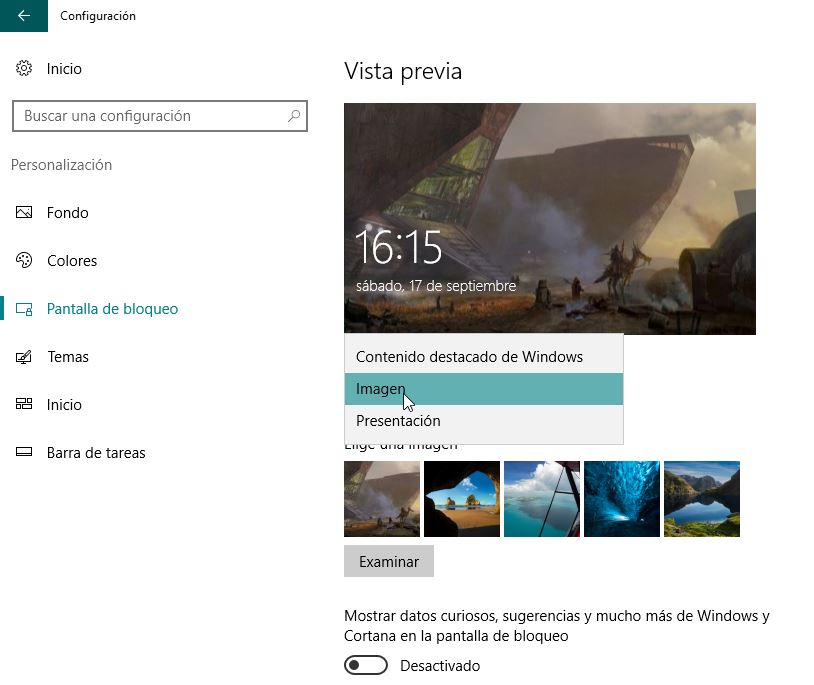Click the Pantalla de bloqueo icon
This screenshot has width=814, height=685.
pos(24,309)
